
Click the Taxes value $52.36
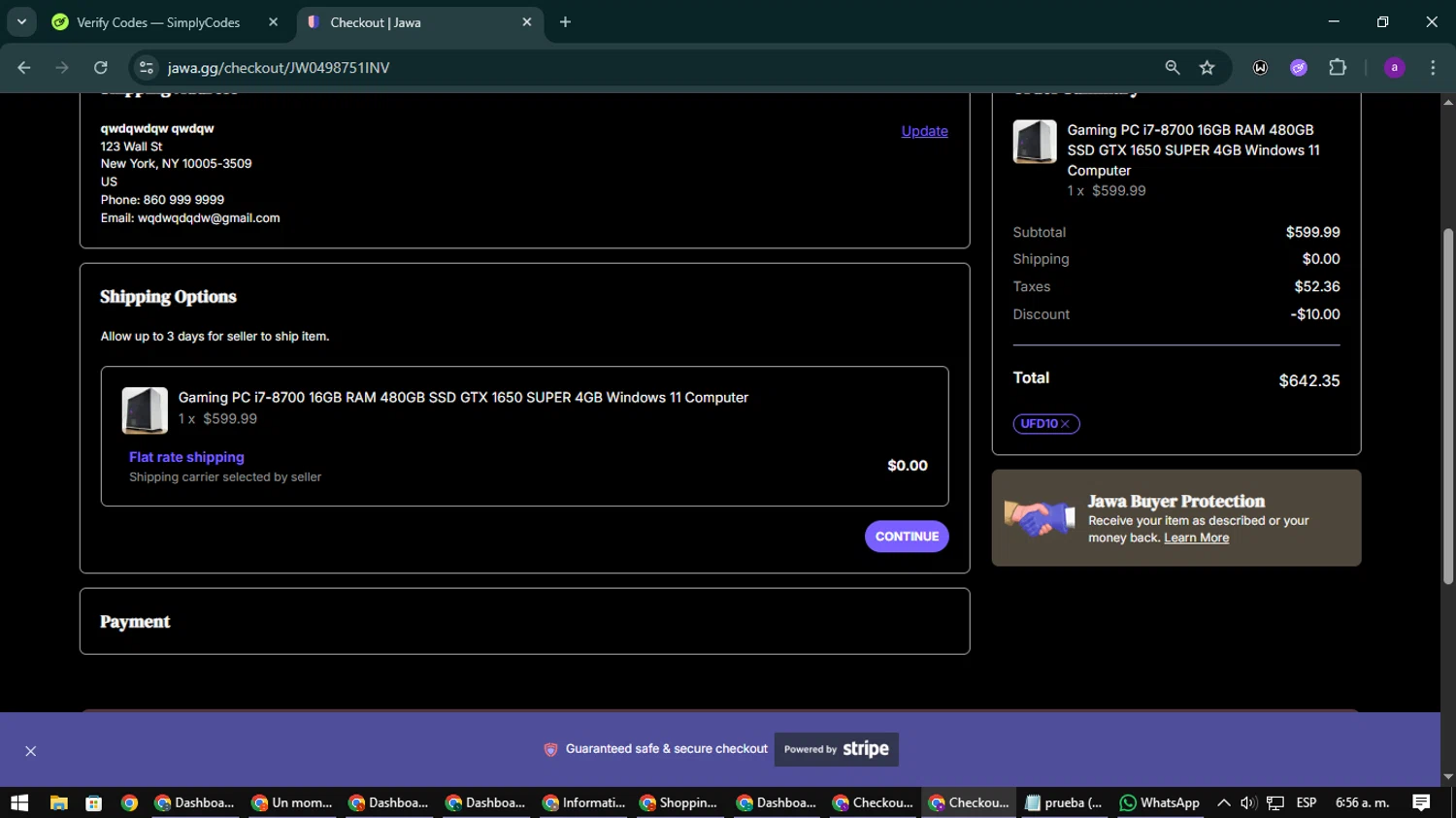(x=1317, y=286)
